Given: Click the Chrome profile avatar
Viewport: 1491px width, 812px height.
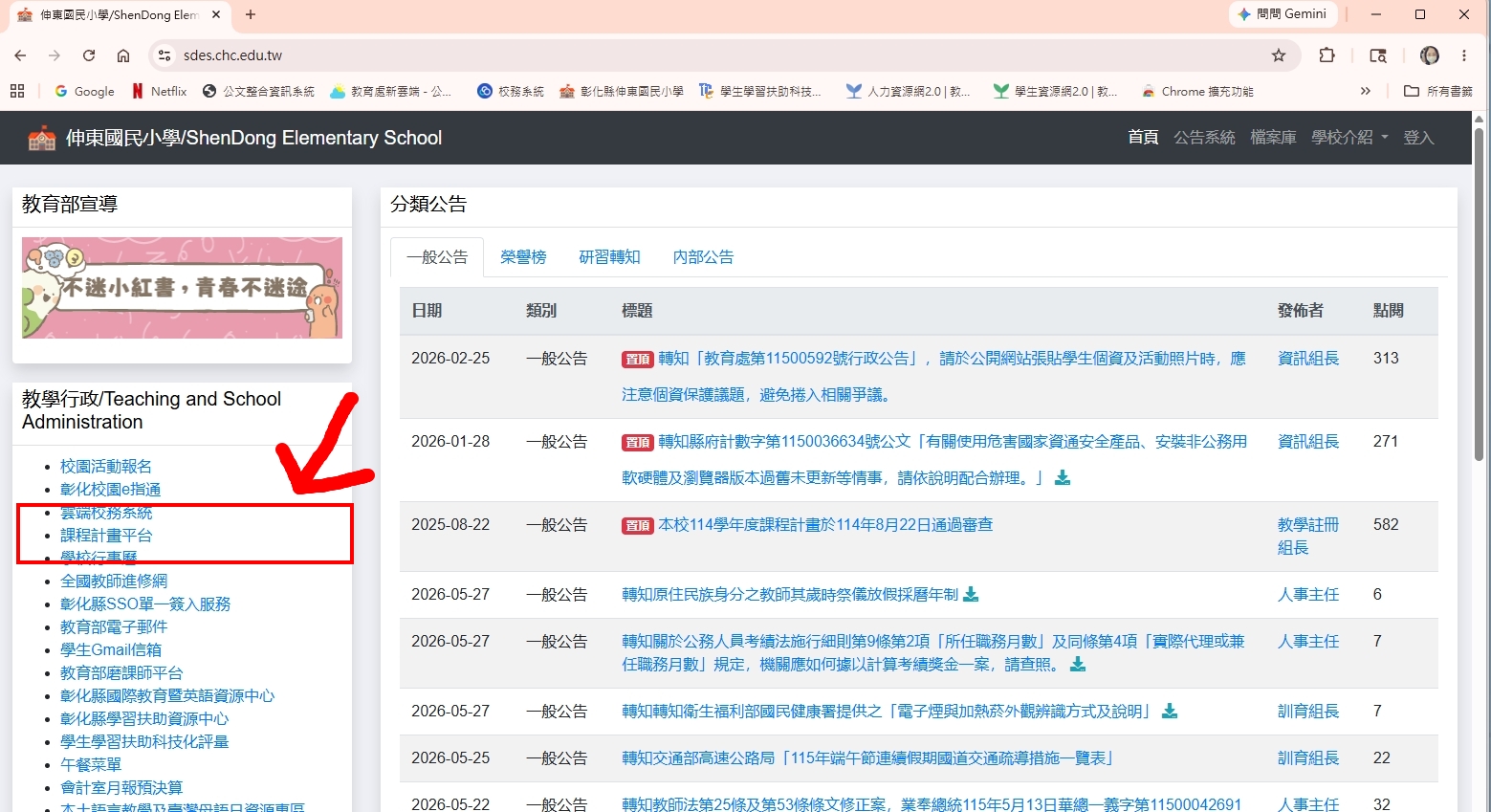Looking at the screenshot, I should [1430, 55].
